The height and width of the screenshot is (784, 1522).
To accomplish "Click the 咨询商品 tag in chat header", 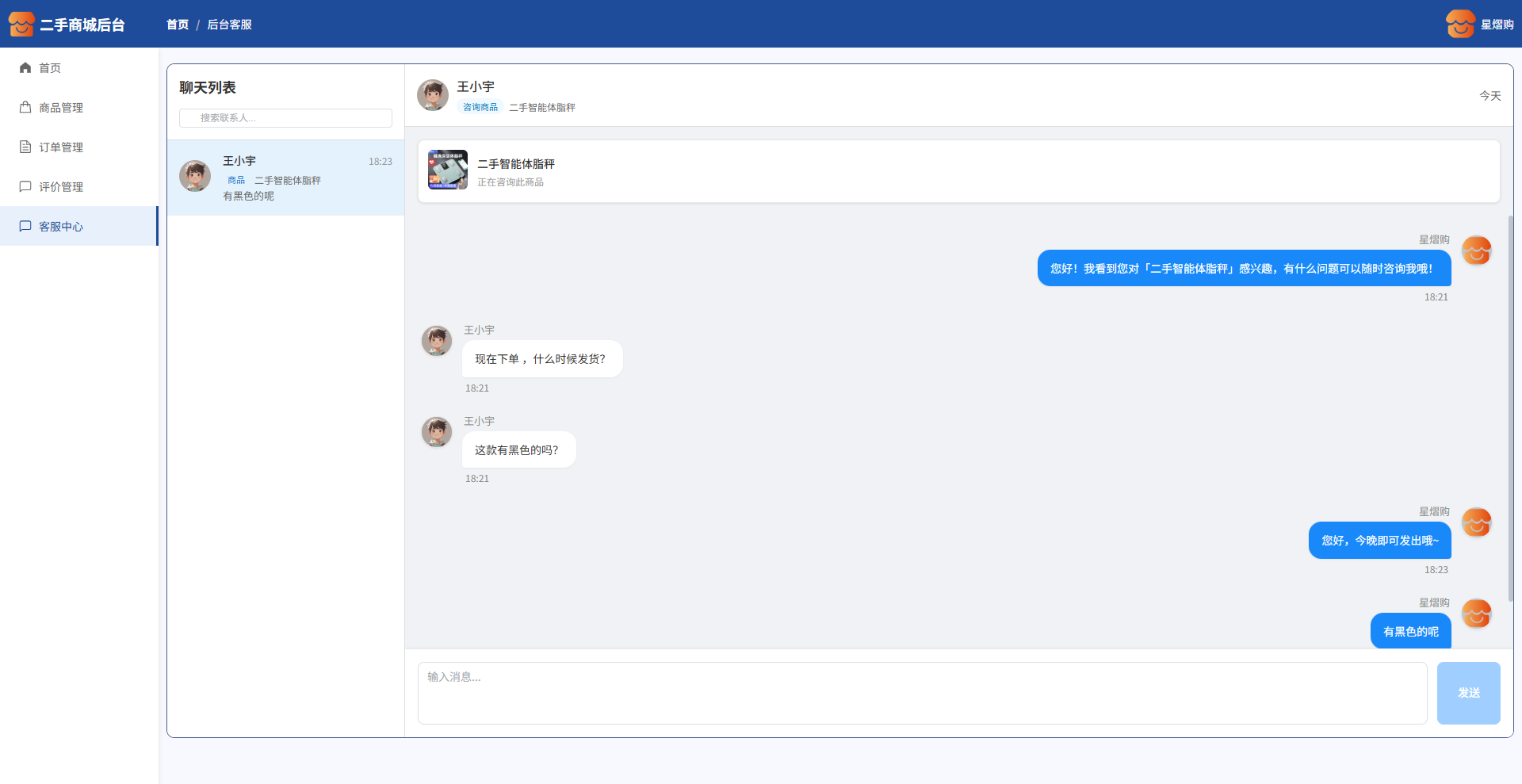I will pyautogui.click(x=480, y=108).
